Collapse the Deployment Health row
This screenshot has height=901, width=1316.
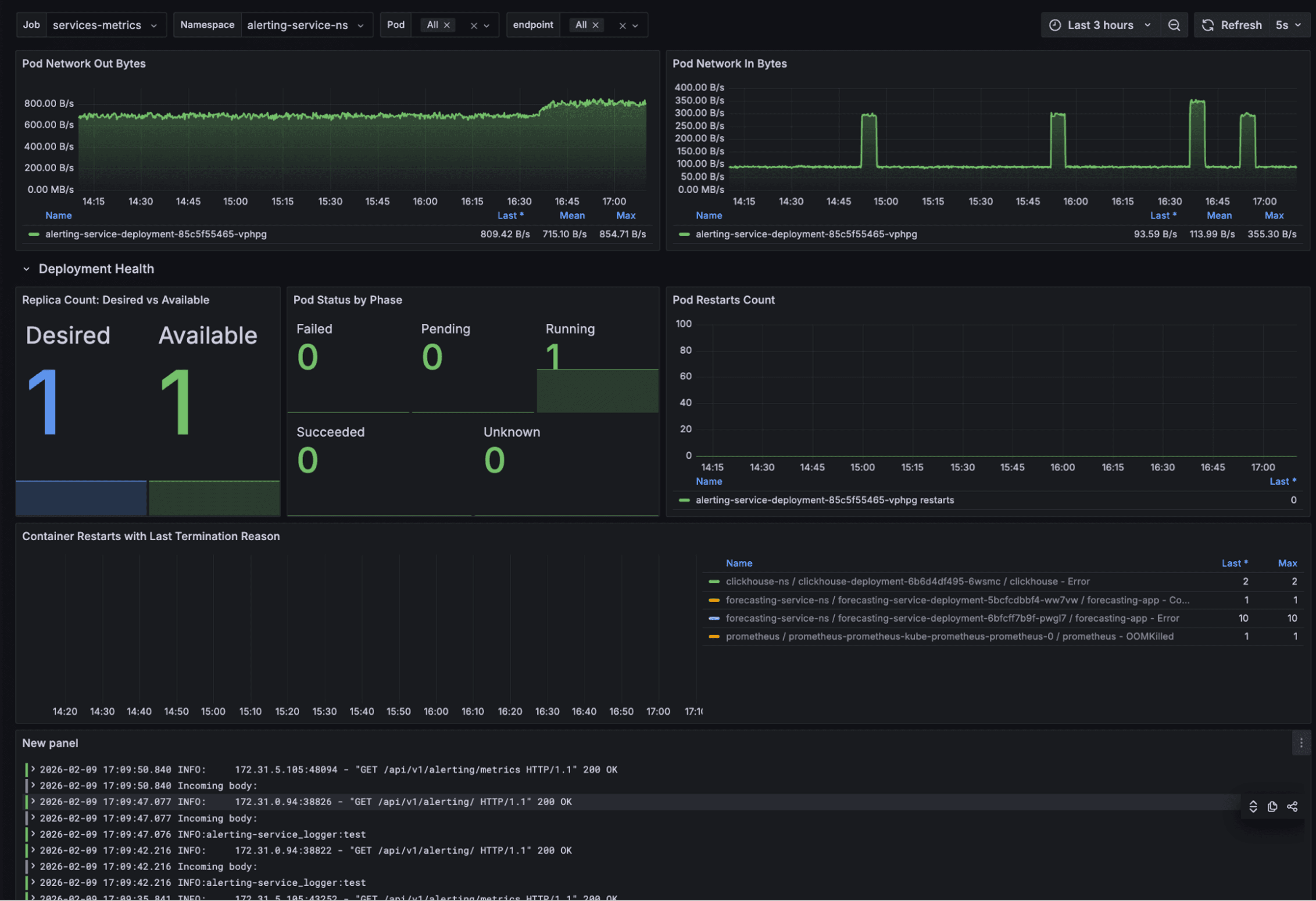point(27,269)
